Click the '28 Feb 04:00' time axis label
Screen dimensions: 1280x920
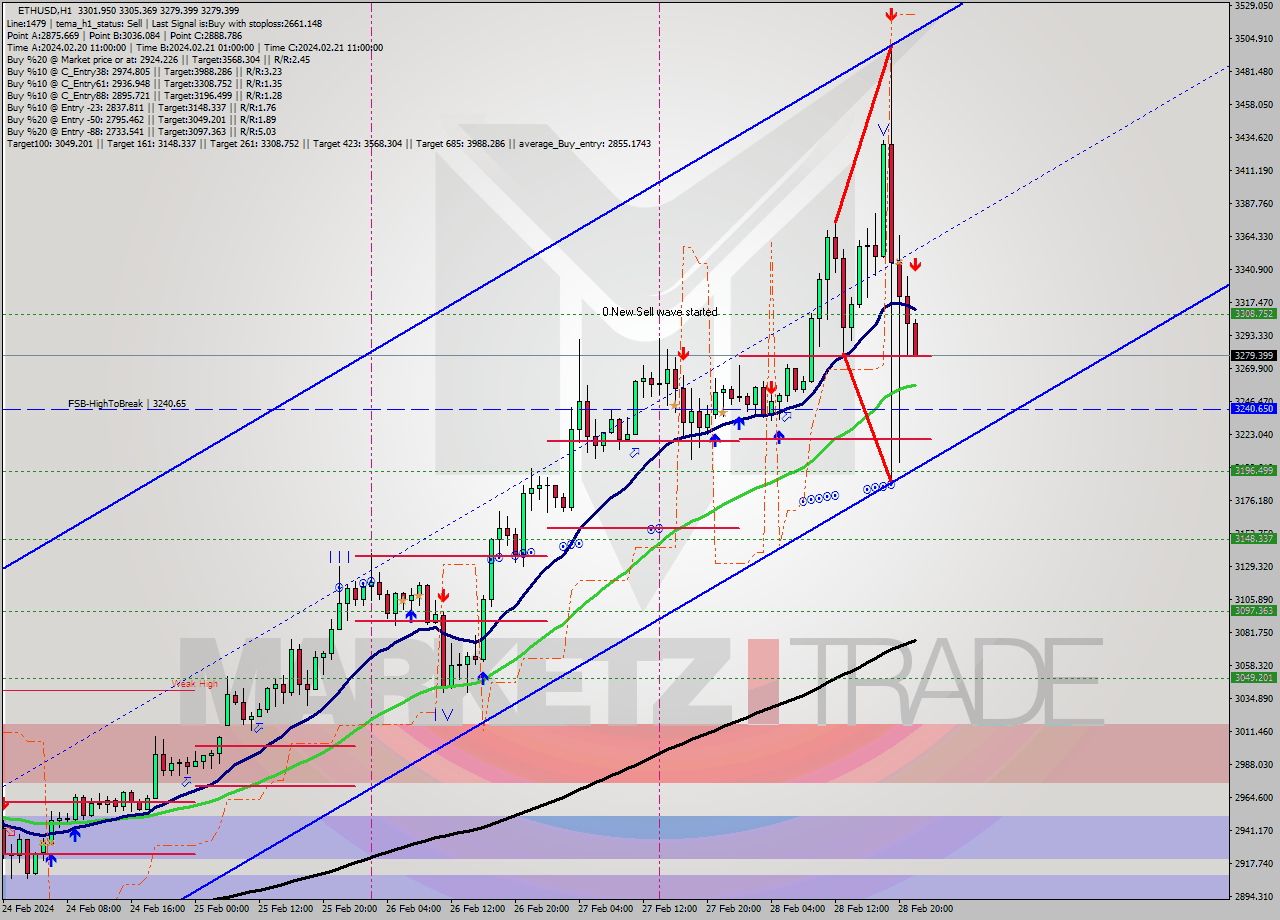(797, 909)
